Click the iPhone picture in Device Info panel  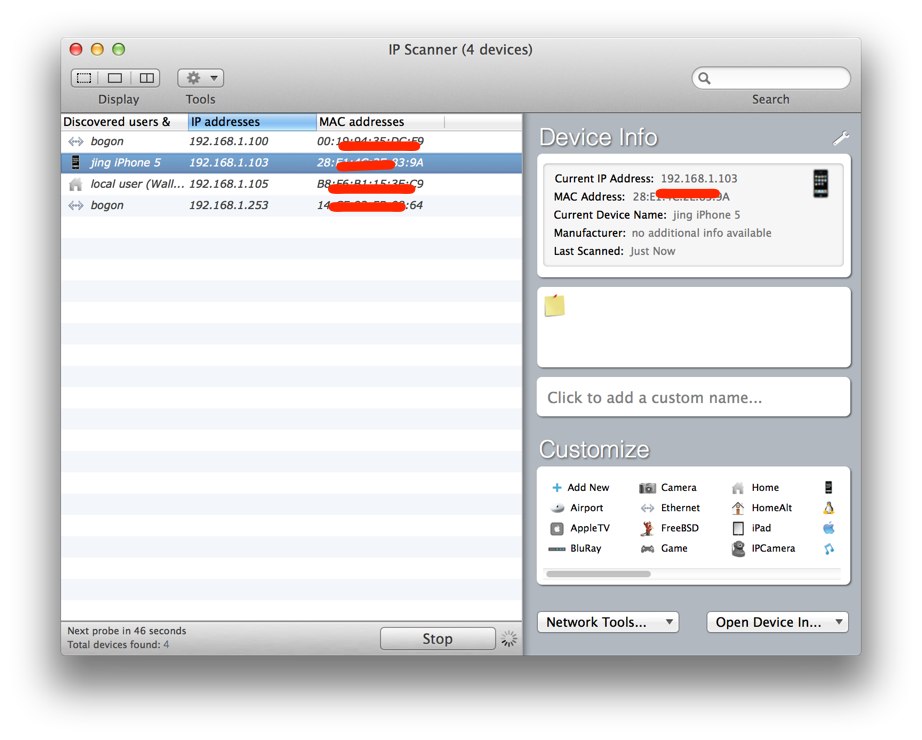tap(821, 184)
